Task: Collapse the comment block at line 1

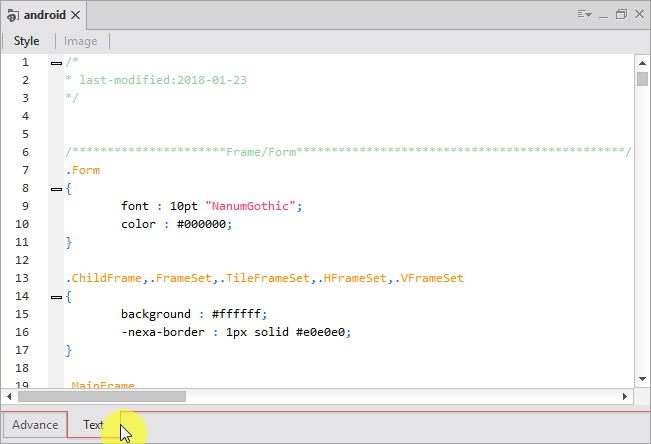Action: 56,63
